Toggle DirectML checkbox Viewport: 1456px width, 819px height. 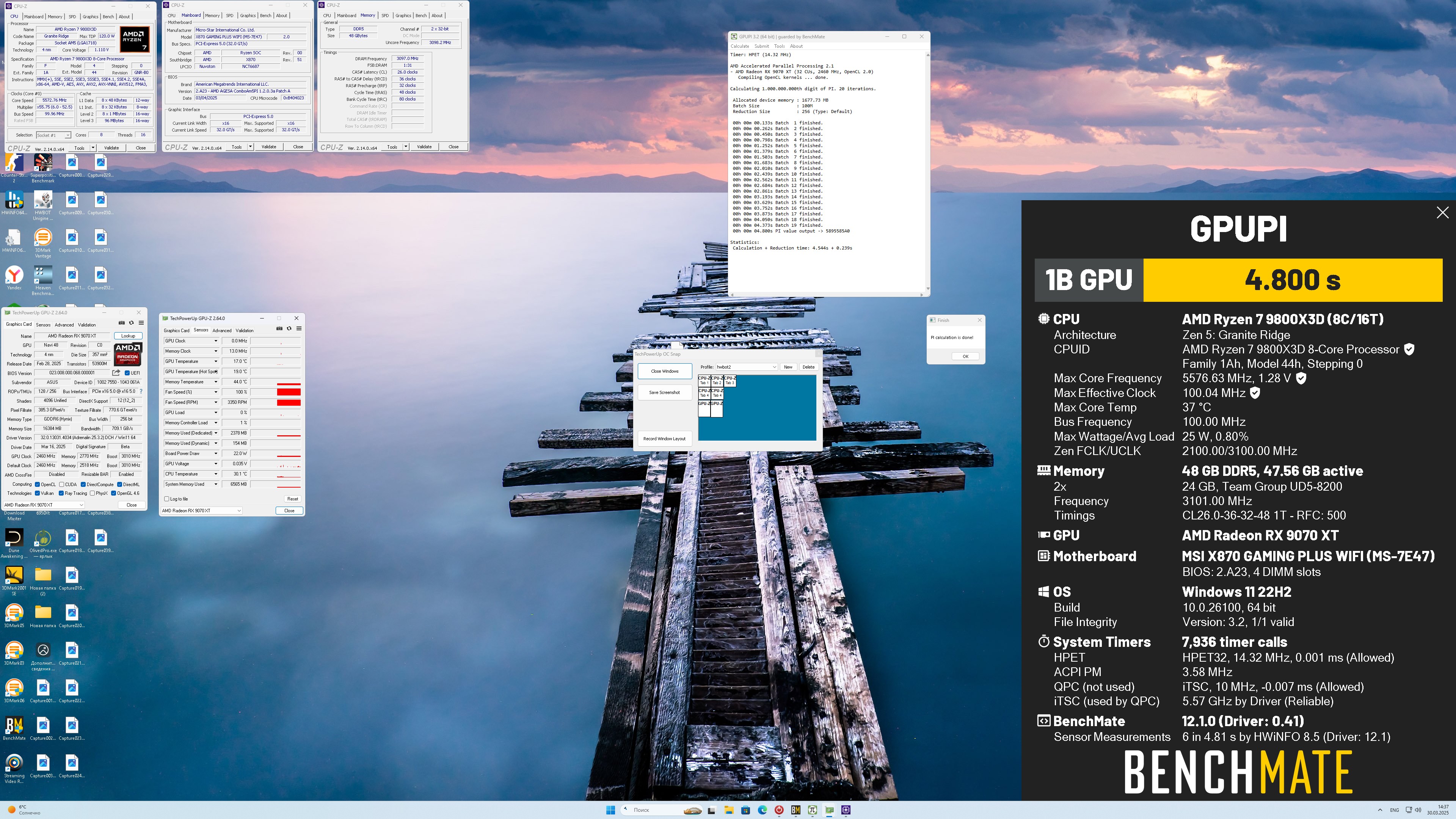tap(120, 485)
